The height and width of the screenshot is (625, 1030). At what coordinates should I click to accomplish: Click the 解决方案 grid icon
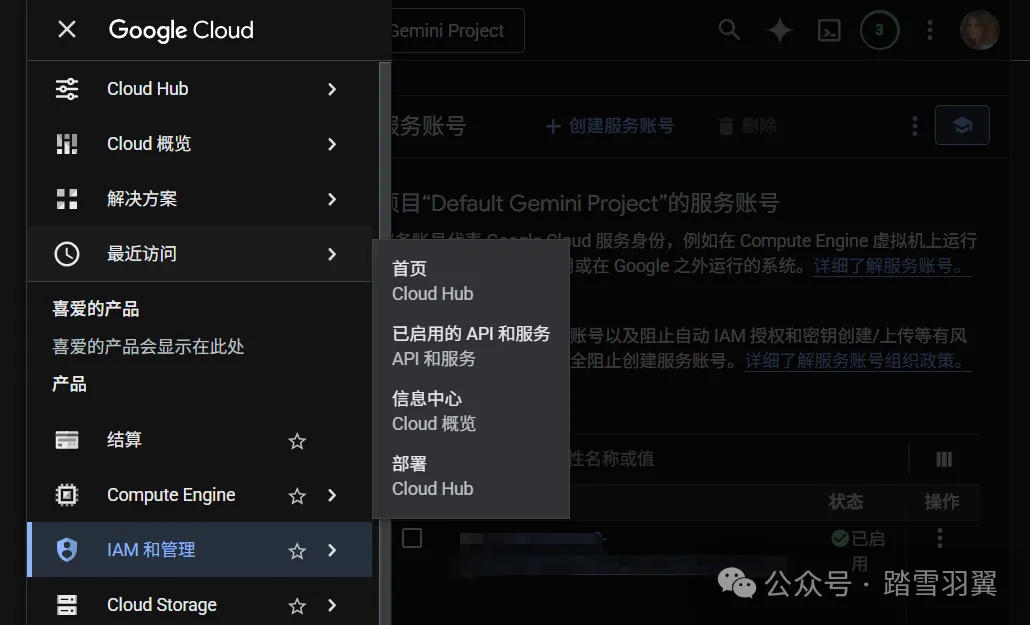pos(67,199)
